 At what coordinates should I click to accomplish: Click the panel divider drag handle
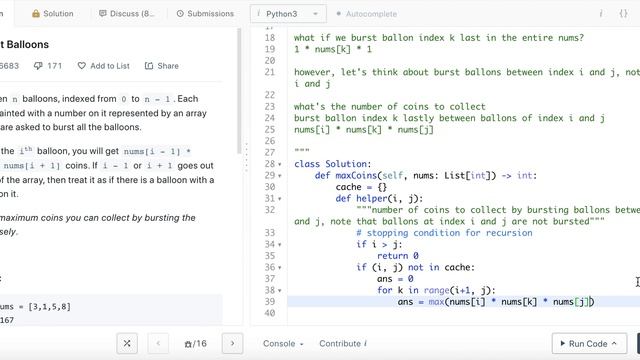click(x=246, y=157)
